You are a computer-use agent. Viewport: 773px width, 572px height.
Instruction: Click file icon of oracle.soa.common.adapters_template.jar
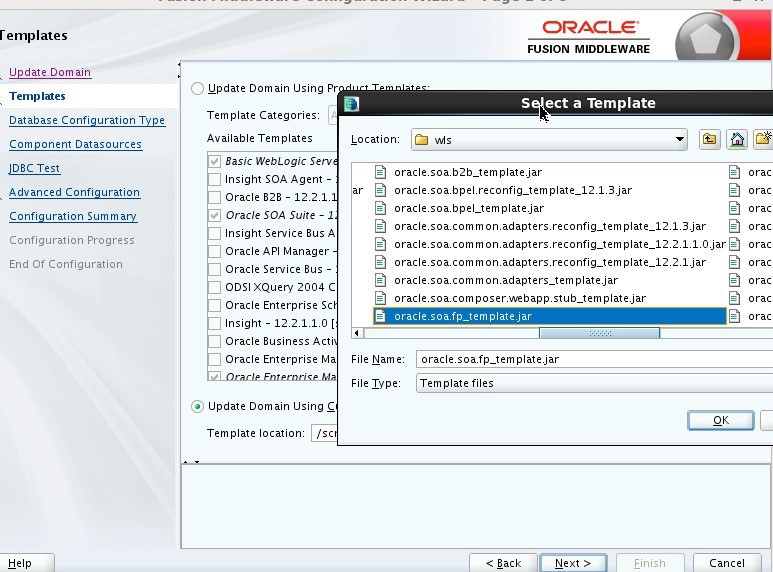point(380,280)
